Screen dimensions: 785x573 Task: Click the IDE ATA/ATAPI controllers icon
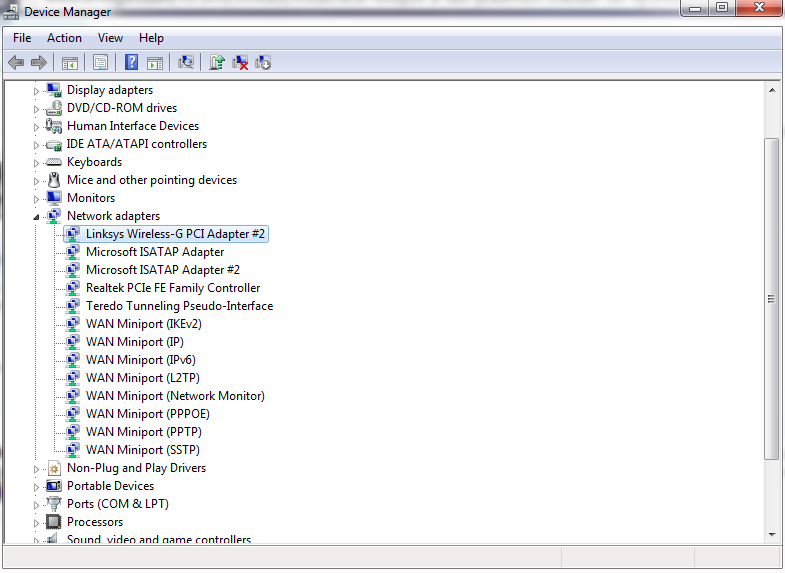click(x=54, y=145)
